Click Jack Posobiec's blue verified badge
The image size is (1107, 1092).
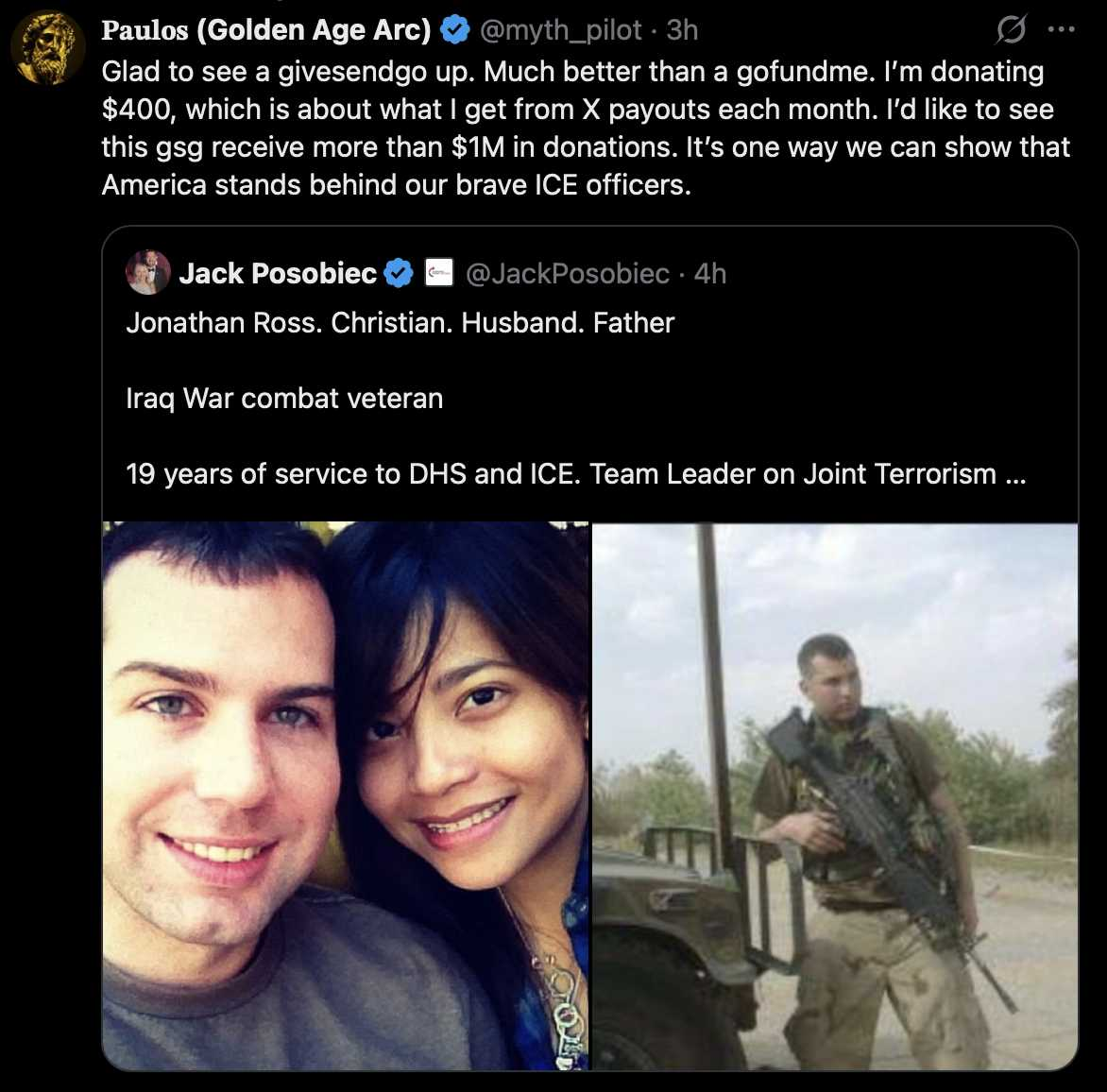coord(399,273)
